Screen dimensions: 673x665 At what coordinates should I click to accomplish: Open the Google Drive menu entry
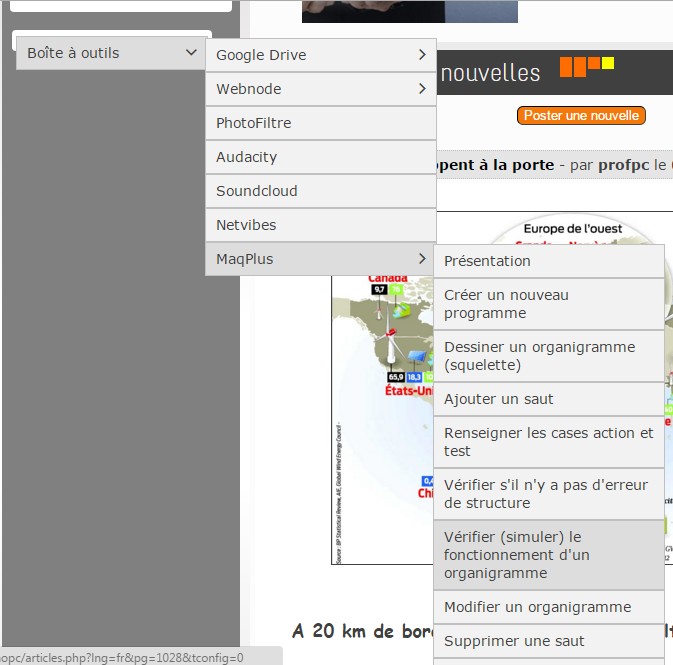coord(321,55)
